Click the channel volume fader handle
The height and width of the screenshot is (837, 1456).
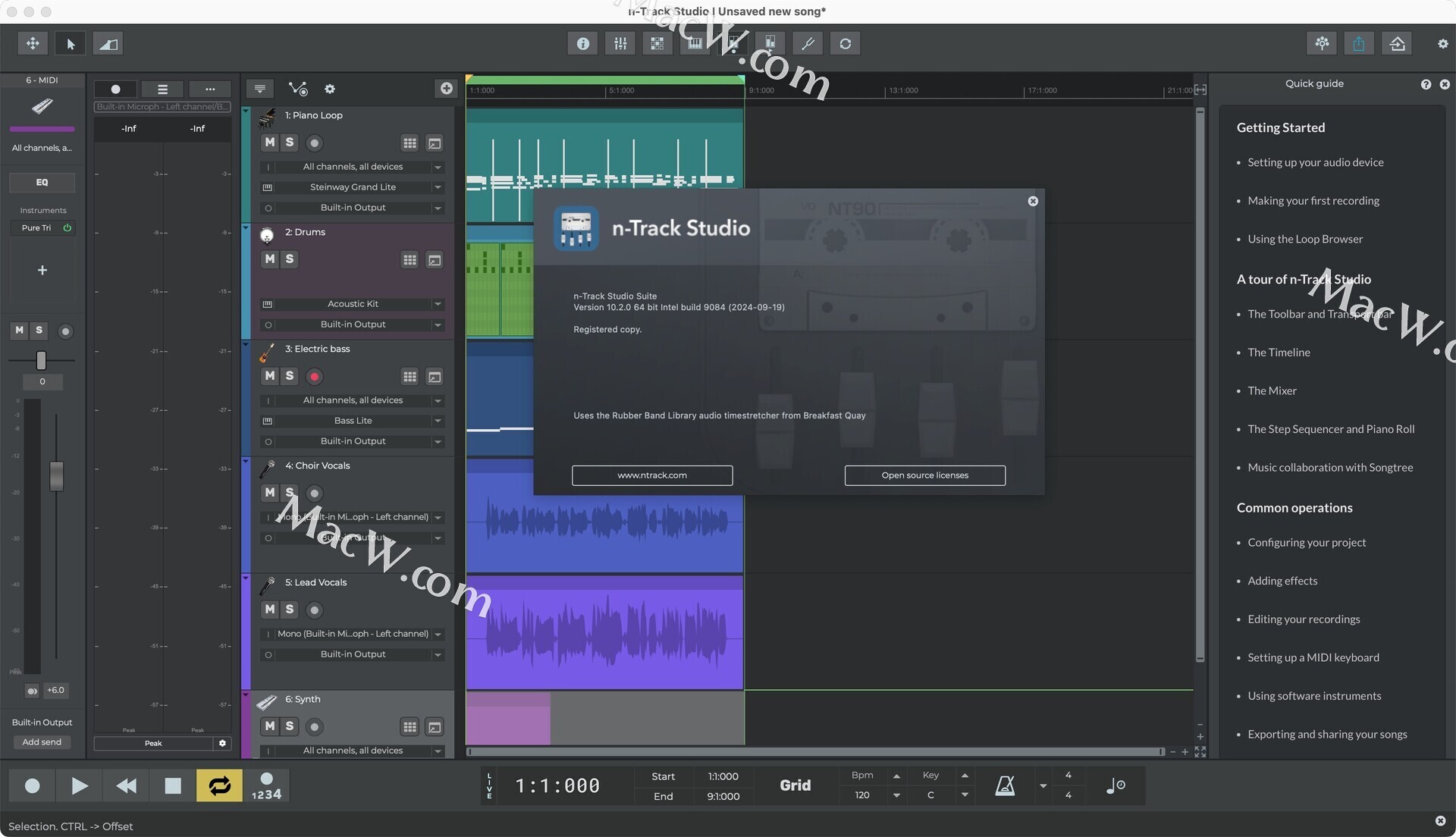click(56, 476)
